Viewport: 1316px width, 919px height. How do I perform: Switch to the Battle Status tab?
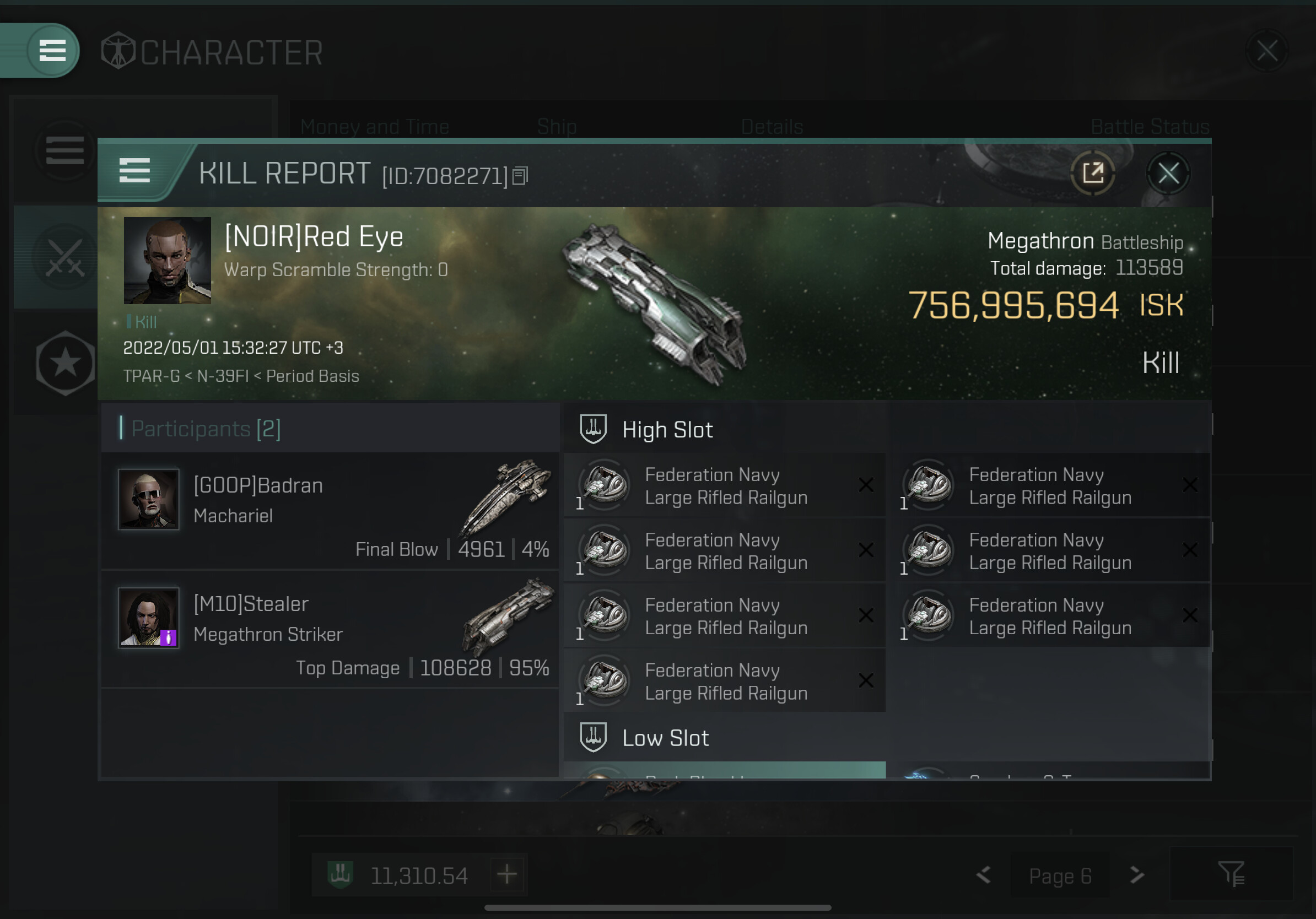pos(1149,127)
